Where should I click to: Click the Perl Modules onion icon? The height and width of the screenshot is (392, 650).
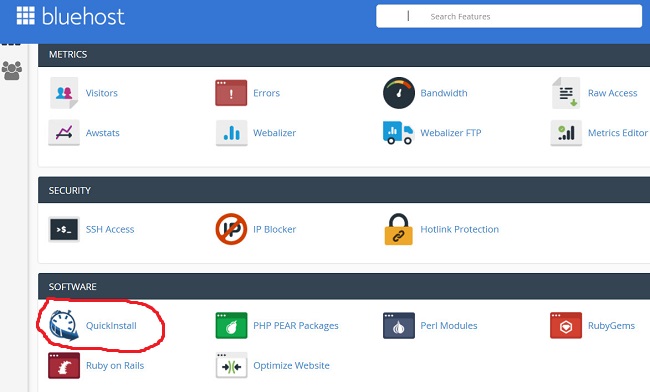click(x=399, y=325)
